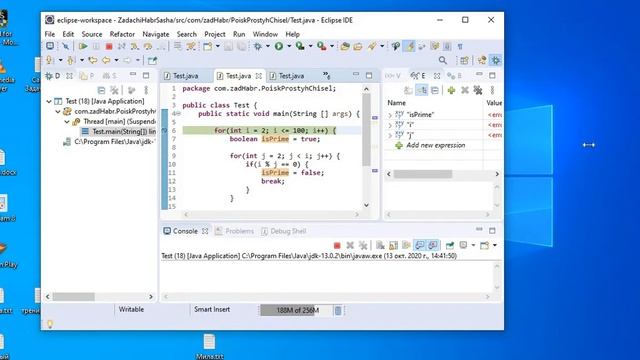640x360 pixels.
Task: Open the Navigate menu
Action: tap(156, 34)
